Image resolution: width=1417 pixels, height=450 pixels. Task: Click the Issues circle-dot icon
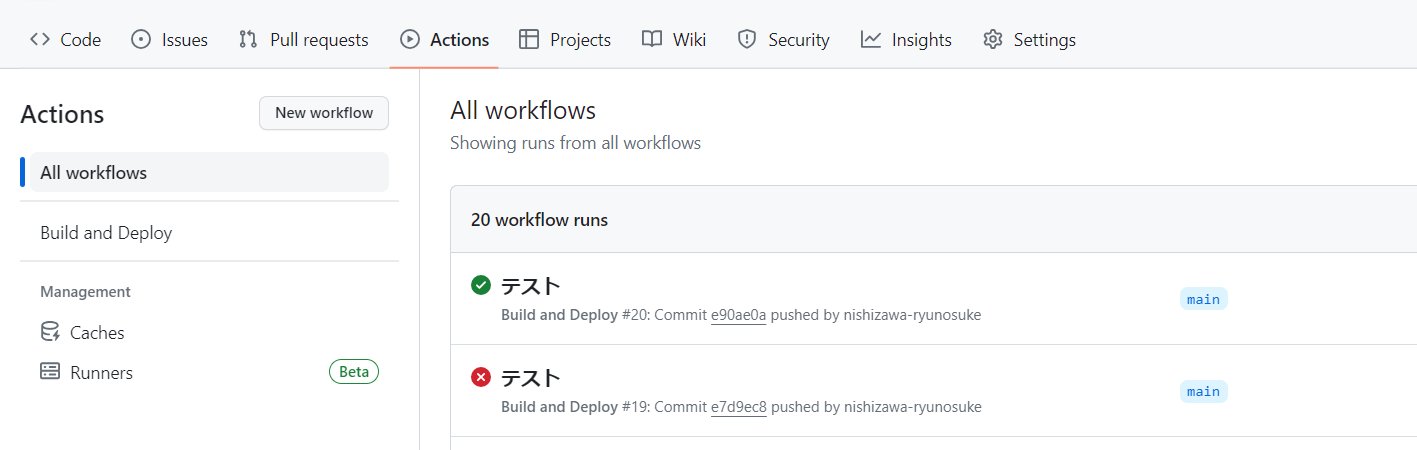coord(142,40)
